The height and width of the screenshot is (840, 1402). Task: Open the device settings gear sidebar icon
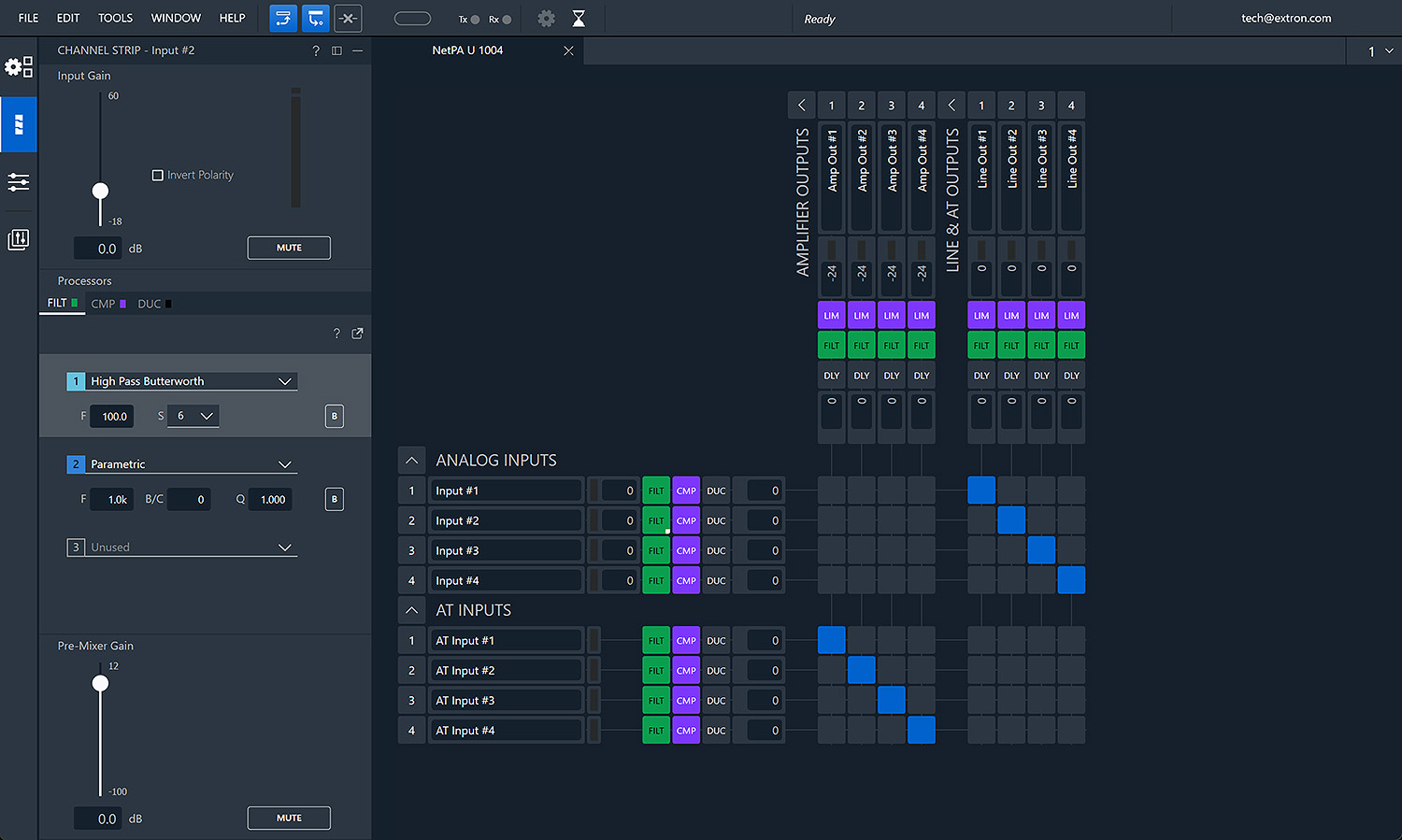point(19,66)
